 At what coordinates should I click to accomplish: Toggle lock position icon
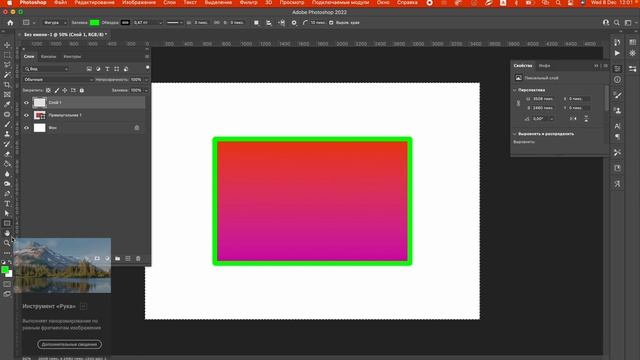pyautogui.click(x=65, y=90)
